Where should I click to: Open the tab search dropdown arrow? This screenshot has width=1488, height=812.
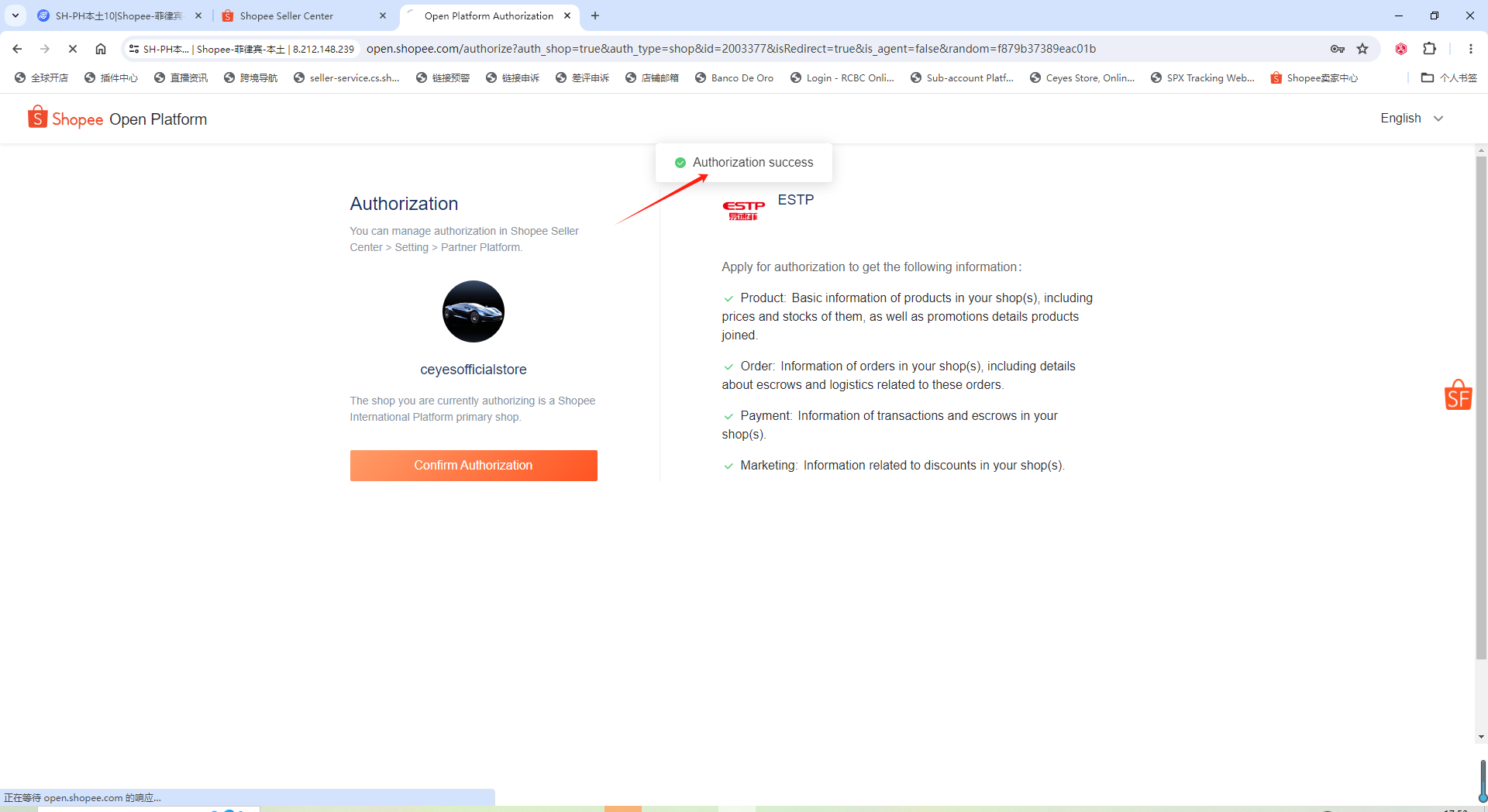click(15, 15)
